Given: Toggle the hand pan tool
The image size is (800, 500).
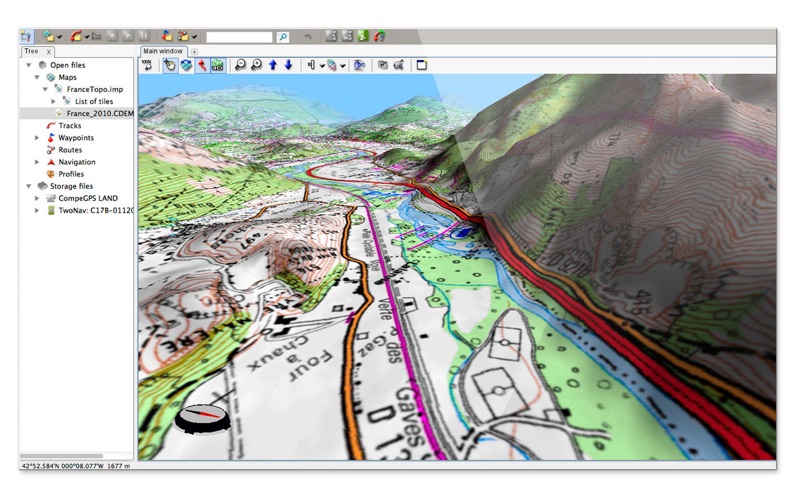Looking at the screenshot, I should (170, 65).
